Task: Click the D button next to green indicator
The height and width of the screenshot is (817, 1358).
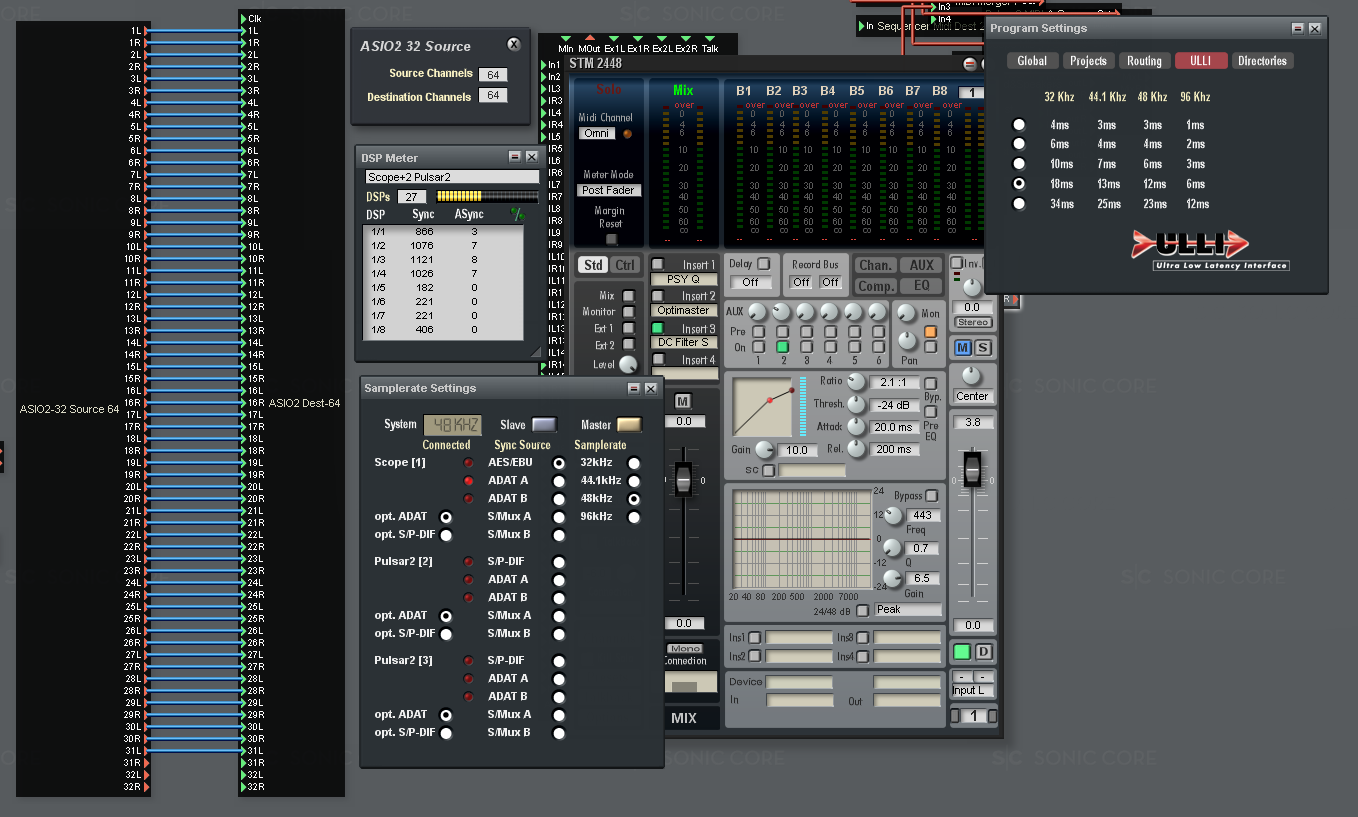Action: point(983,653)
